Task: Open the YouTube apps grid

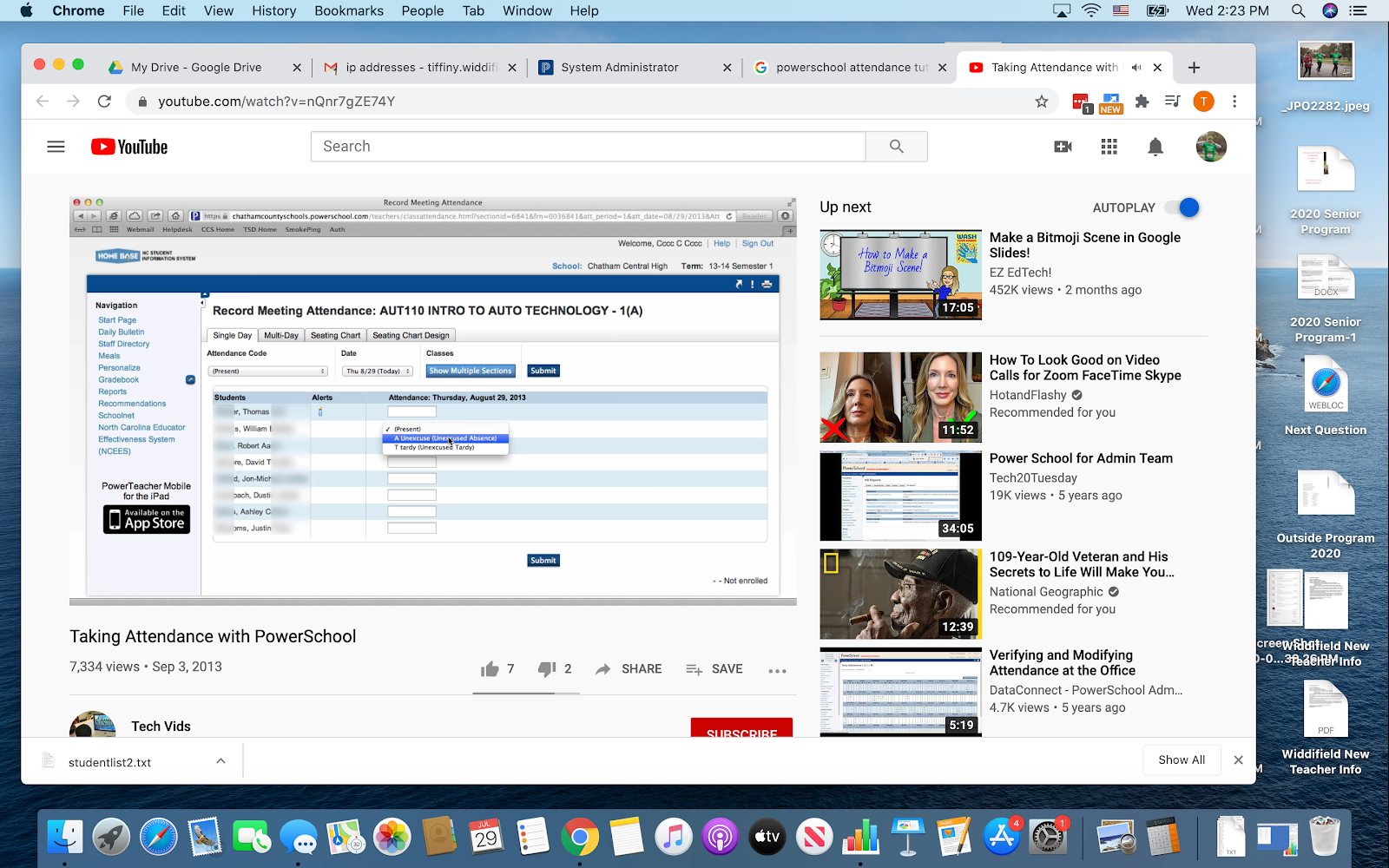Action: 1109,147
